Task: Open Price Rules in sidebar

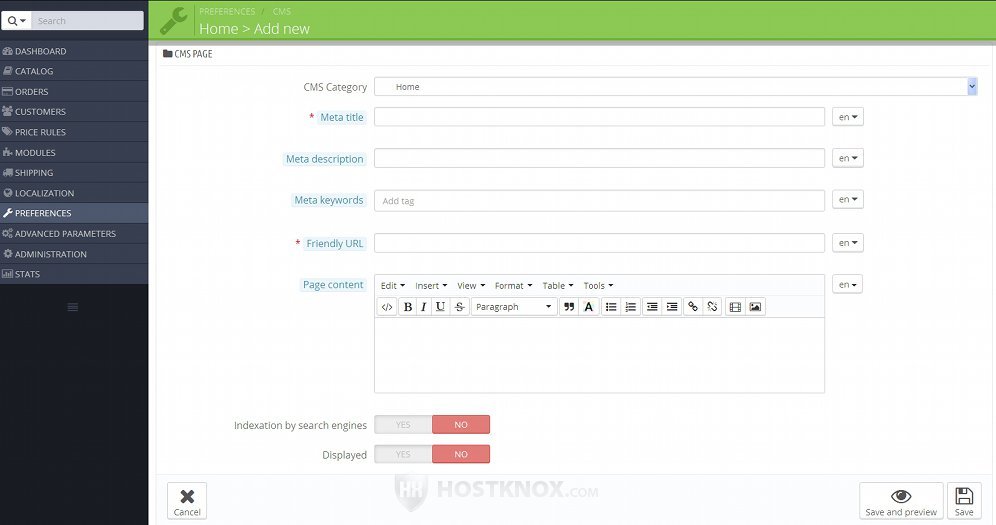Action: pos(74,132)
